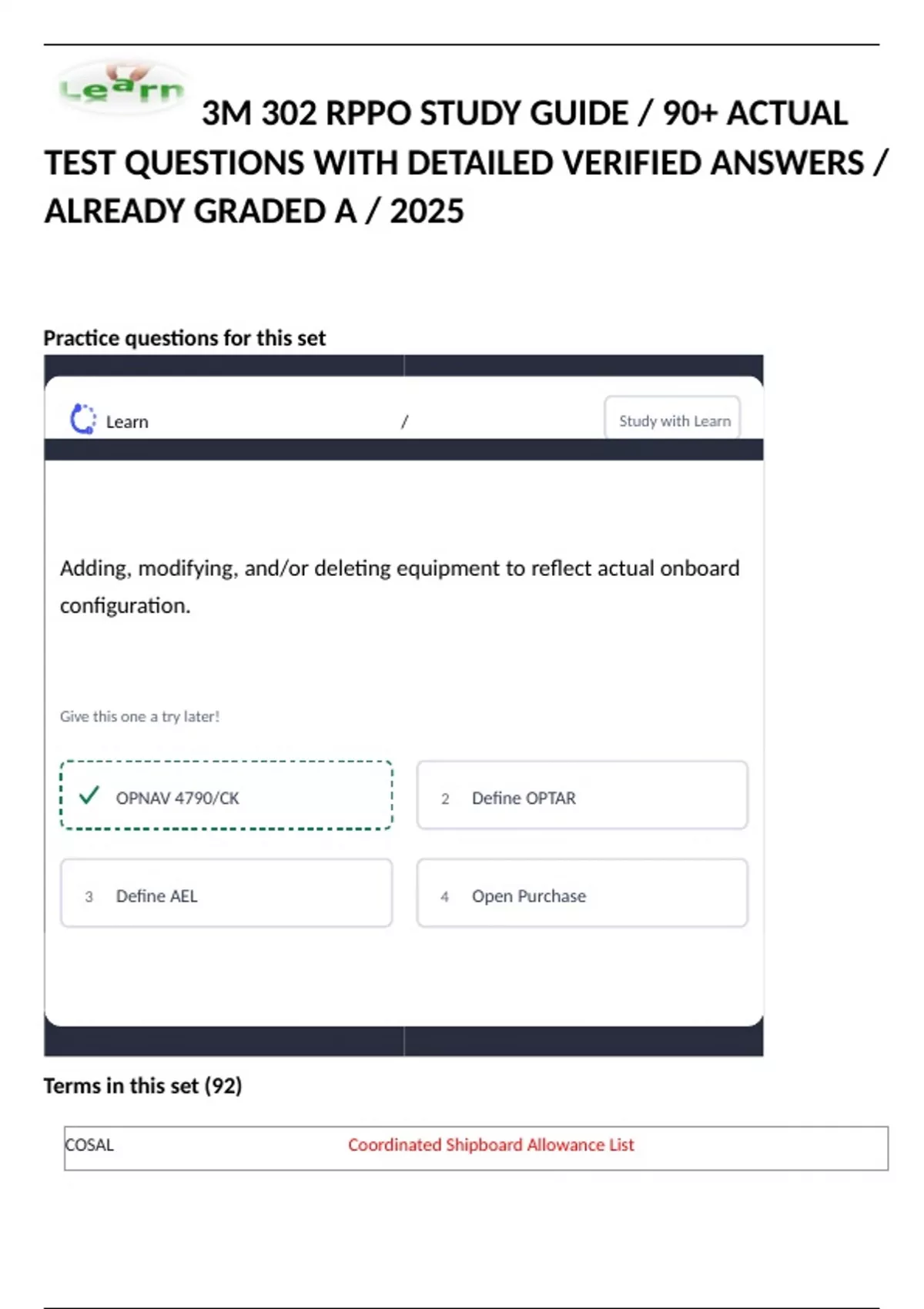Click the green Learn logo image

click(122, 89)
